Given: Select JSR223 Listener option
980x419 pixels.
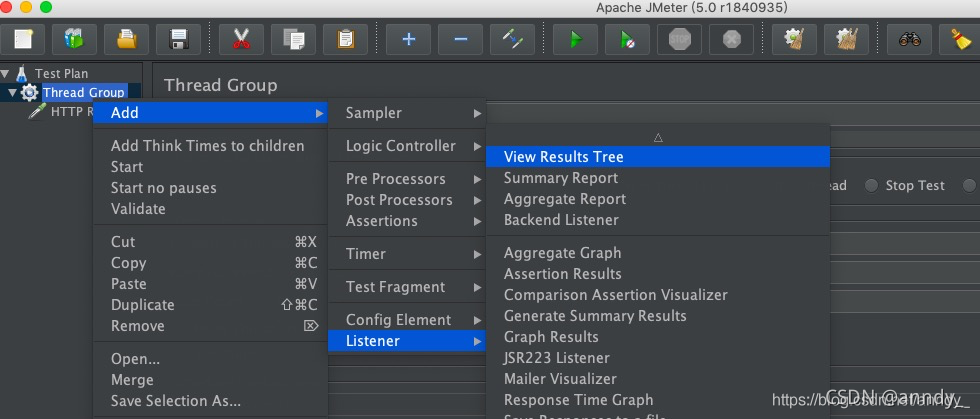Looking at the screenshot, I should click(658, 358).
